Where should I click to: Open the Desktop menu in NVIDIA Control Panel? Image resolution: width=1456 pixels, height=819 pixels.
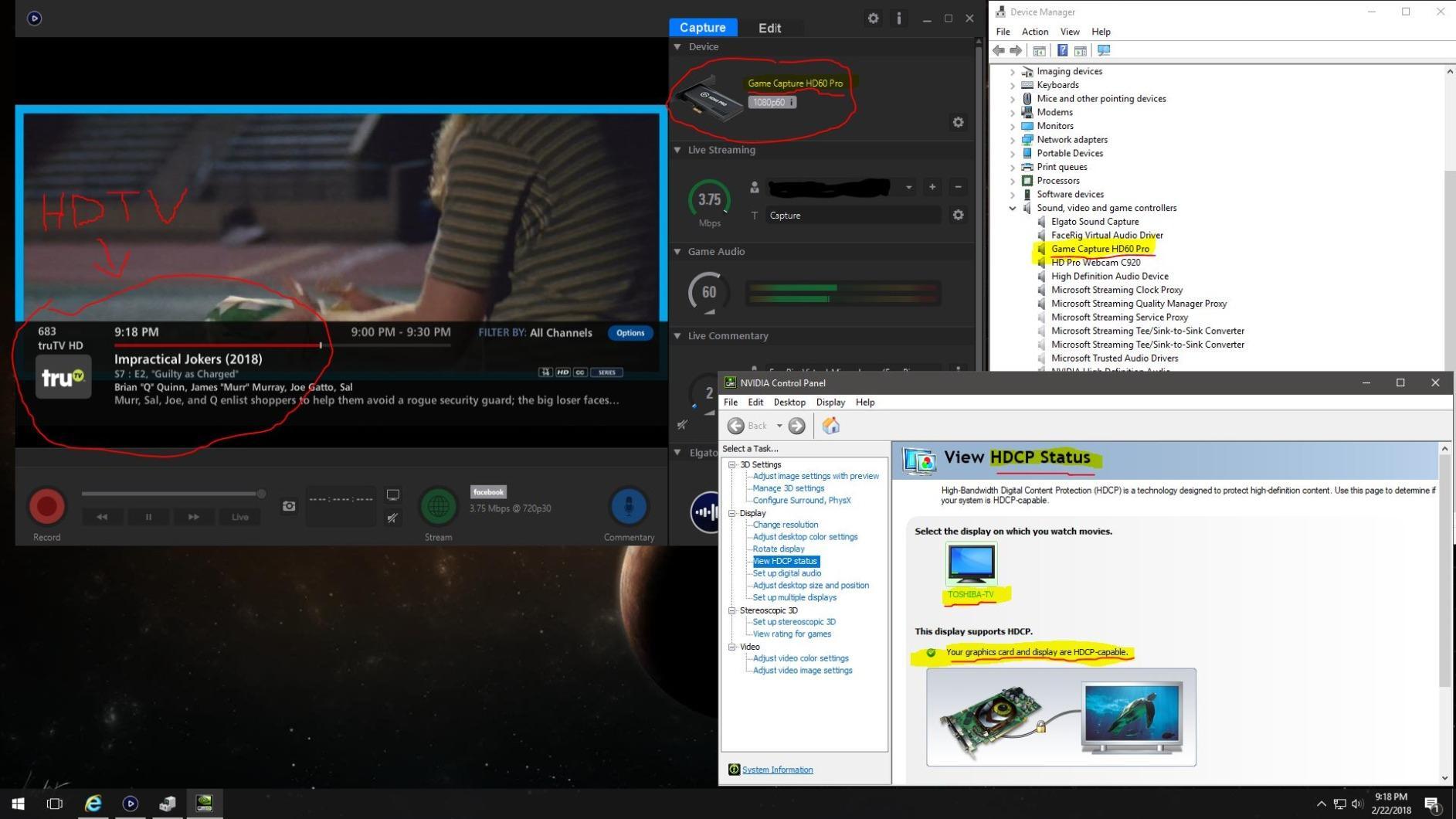pyautogui.click(x=789, y=403)
